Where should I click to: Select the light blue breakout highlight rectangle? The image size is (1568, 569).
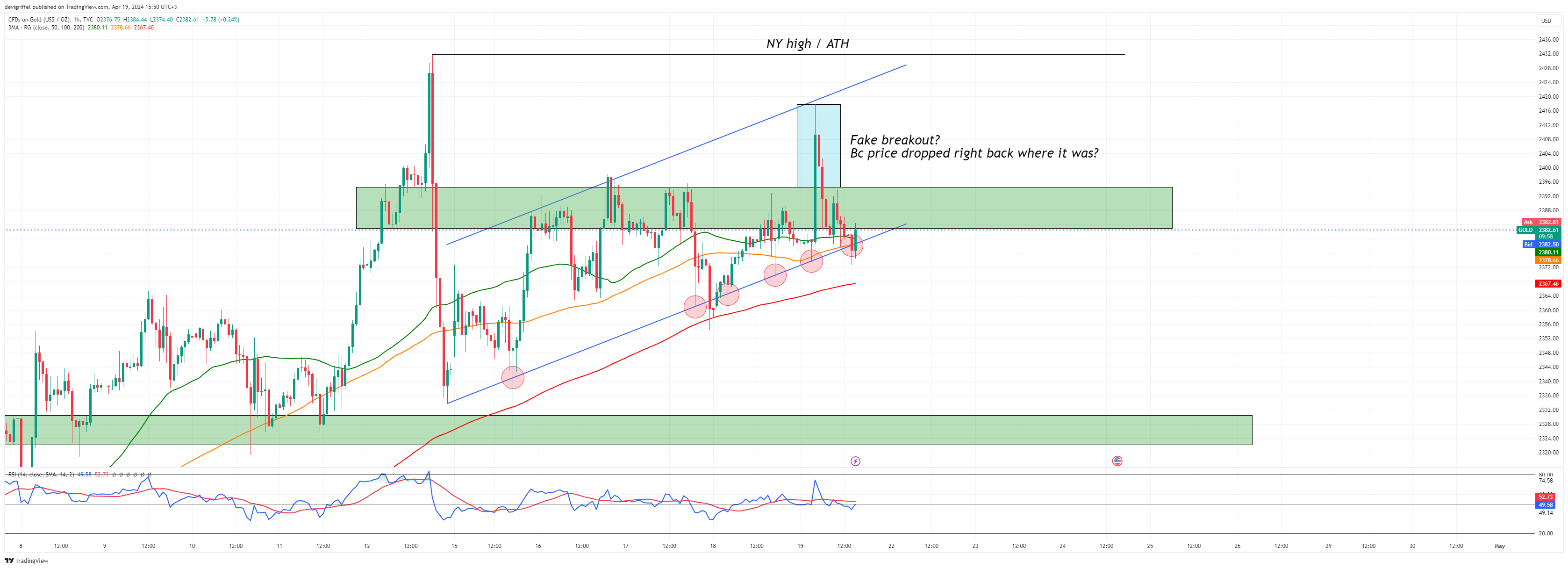coord(819,145)
